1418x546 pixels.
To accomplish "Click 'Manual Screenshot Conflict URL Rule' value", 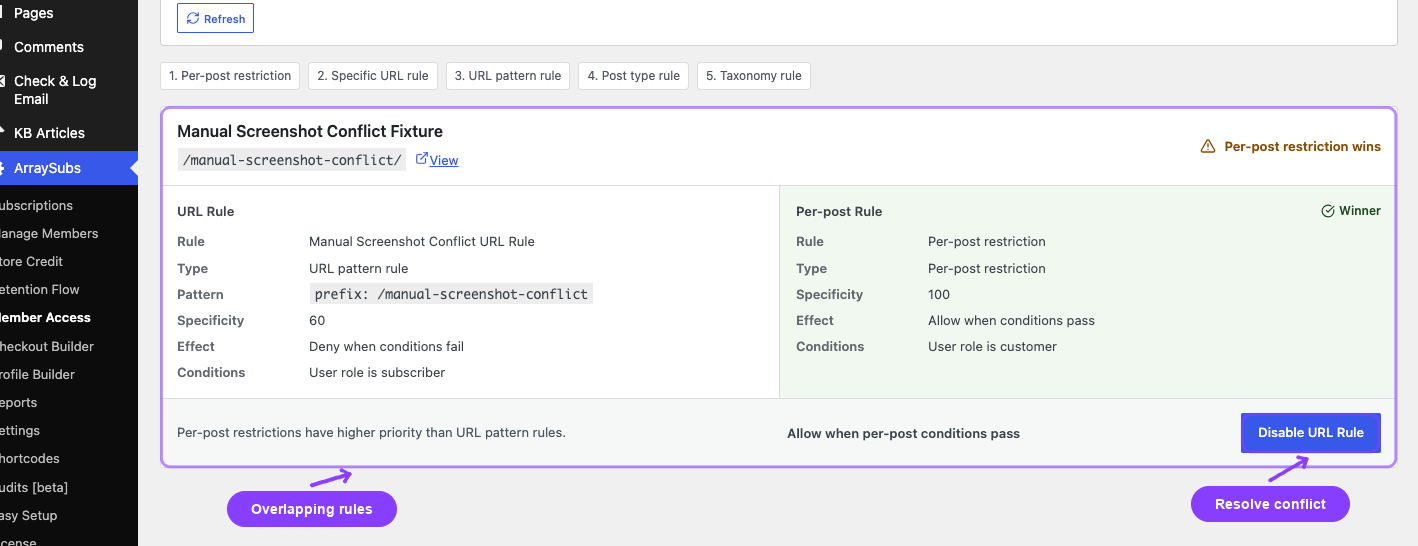I will pyautogui.click(x=422, y=241).
